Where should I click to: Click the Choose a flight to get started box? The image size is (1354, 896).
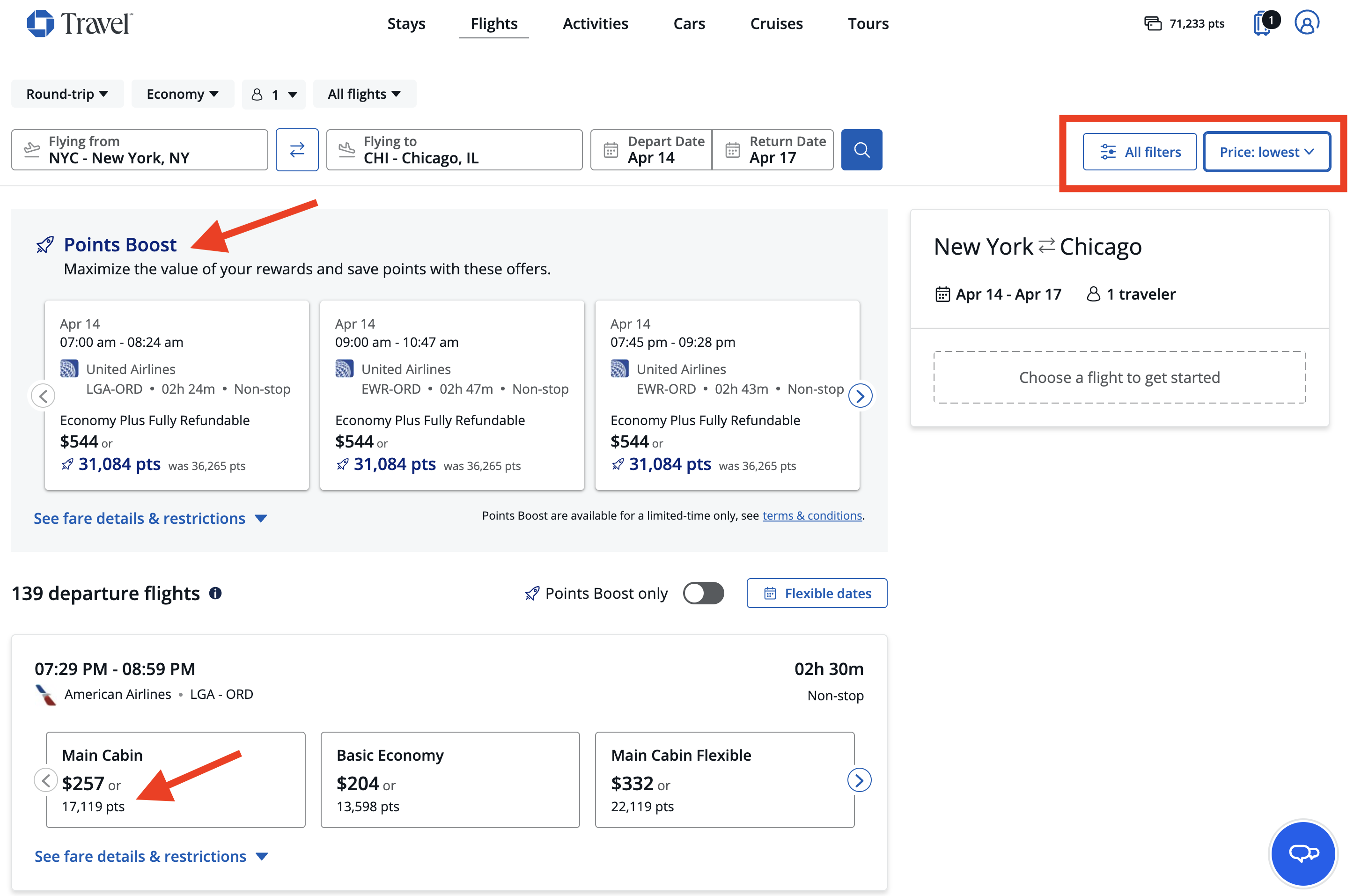[x=1119, y=377]
